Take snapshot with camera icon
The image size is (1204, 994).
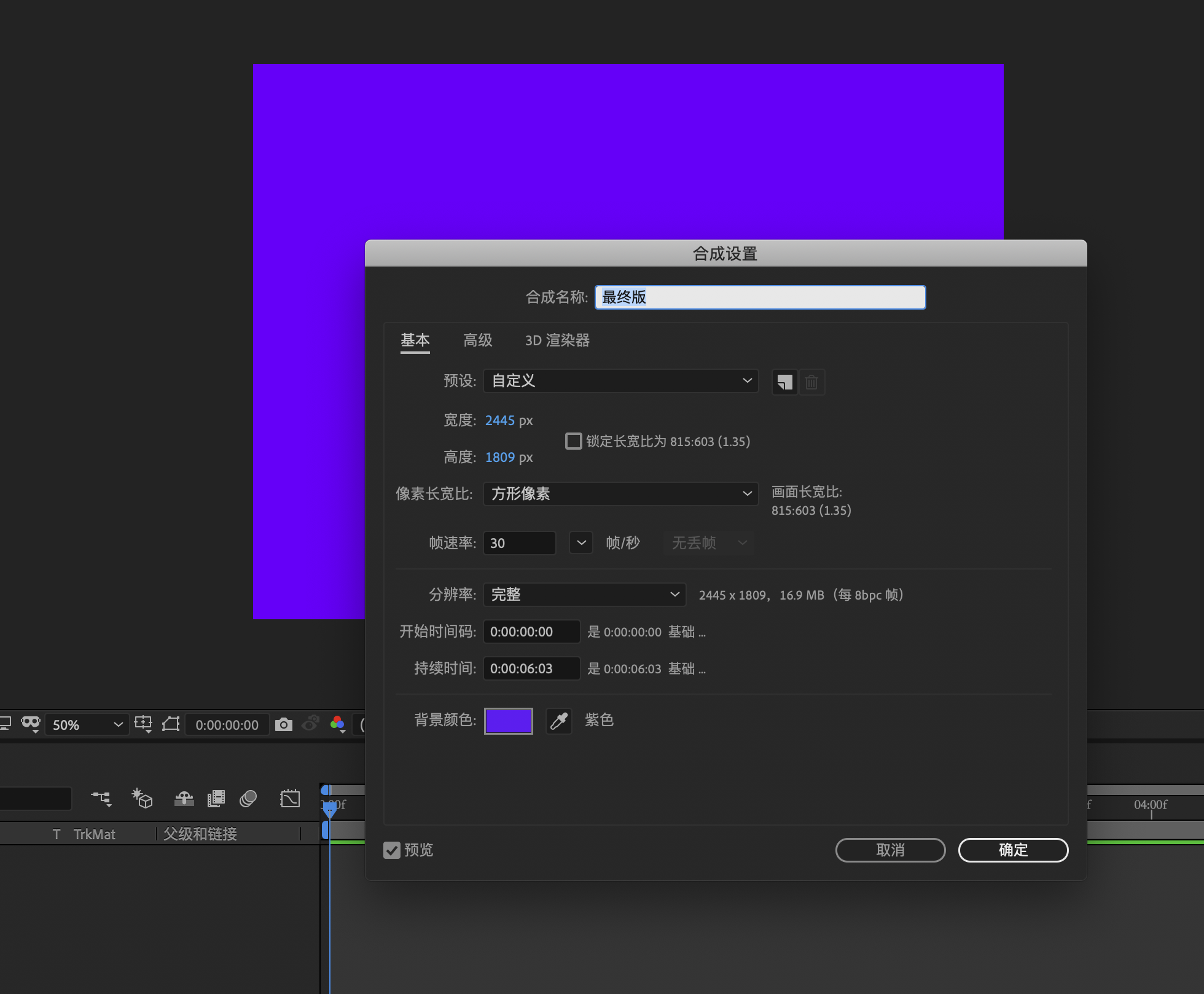[x=283, y=724]
